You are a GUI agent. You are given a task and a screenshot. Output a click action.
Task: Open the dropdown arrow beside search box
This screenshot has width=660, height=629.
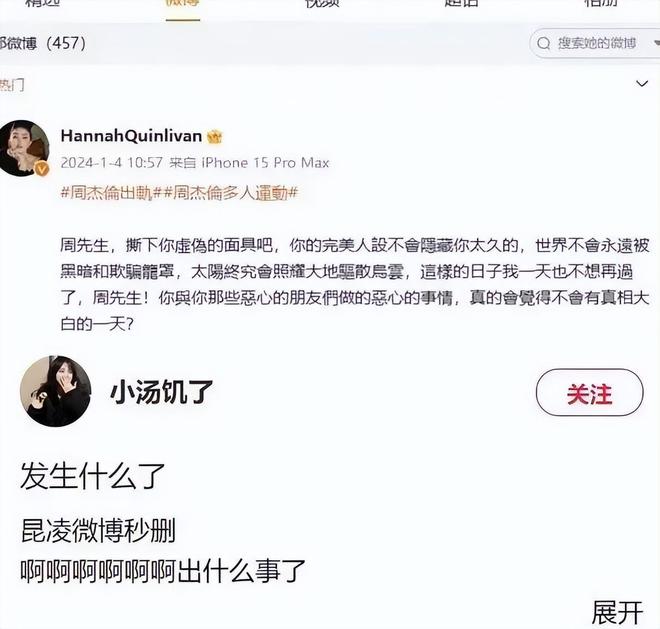coord(657,43)
